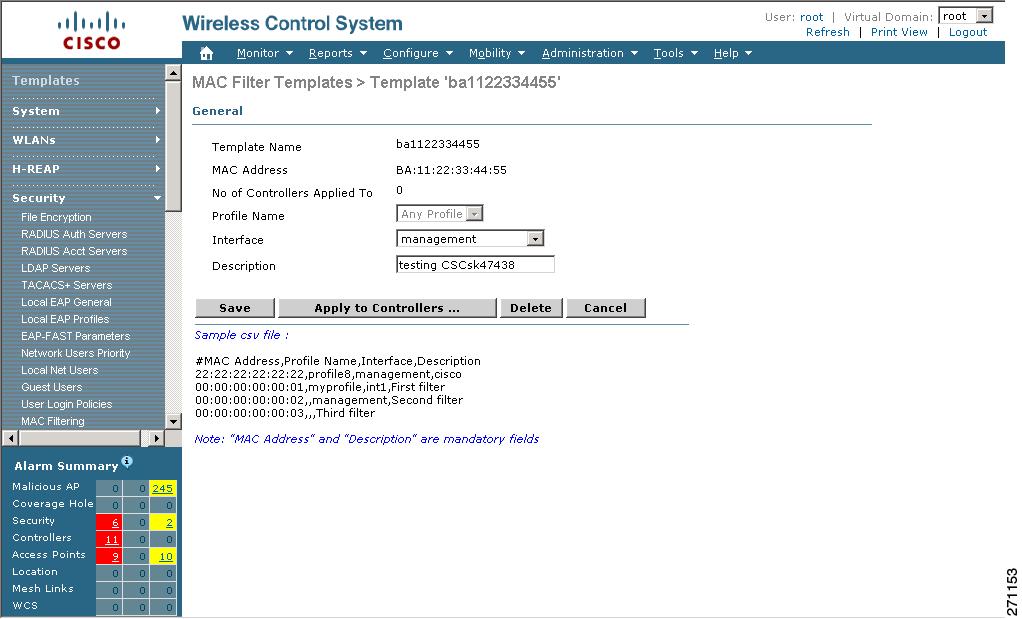Open the Help menu
Viewport: 1022px width, 619px height.
(x=733, y=53)
